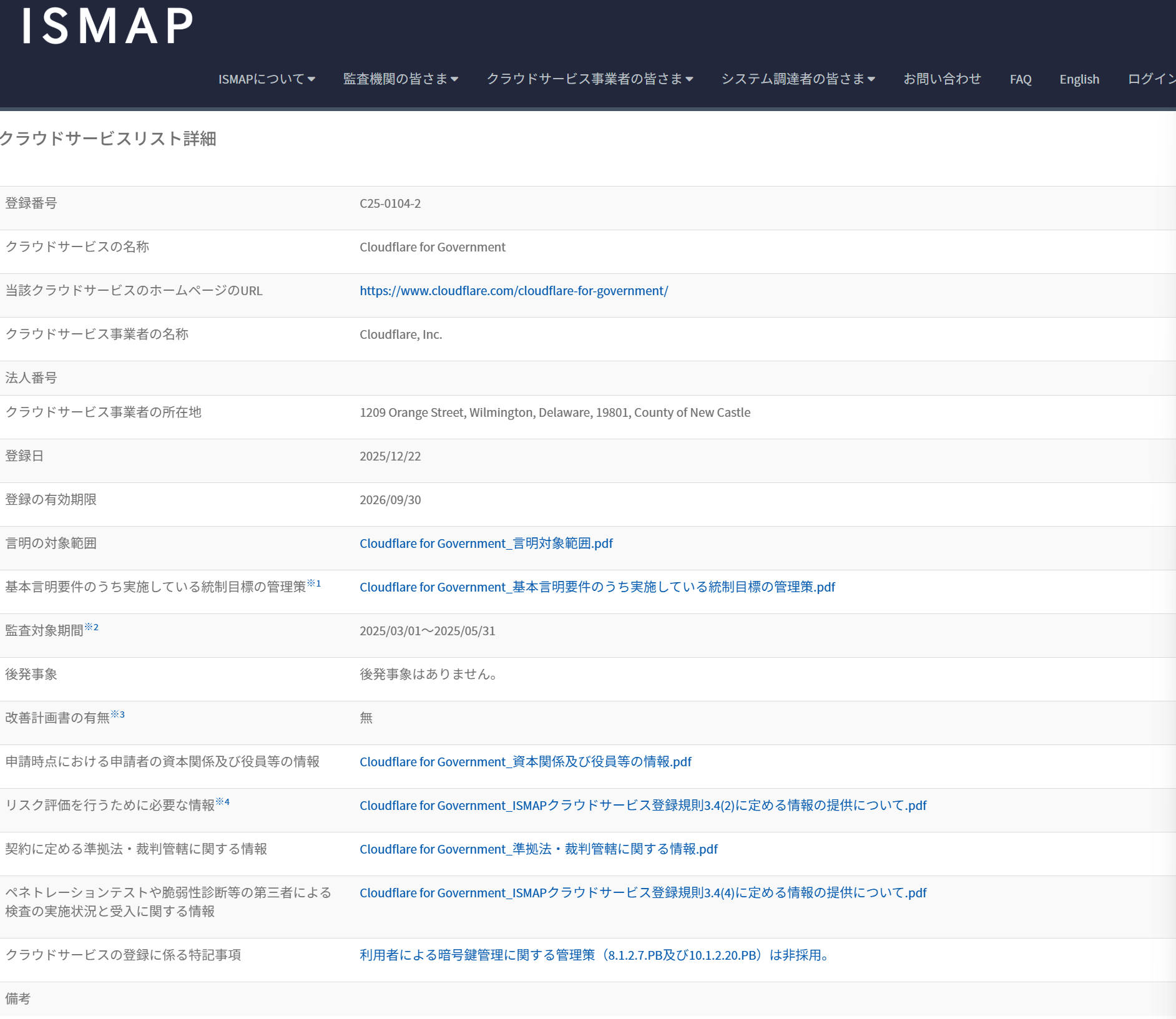Image resolution: width=1176 pixels, height=1019 pixels.
Task: Open the 準拠法・裁判管轄 PDF link
Action: 538,849
